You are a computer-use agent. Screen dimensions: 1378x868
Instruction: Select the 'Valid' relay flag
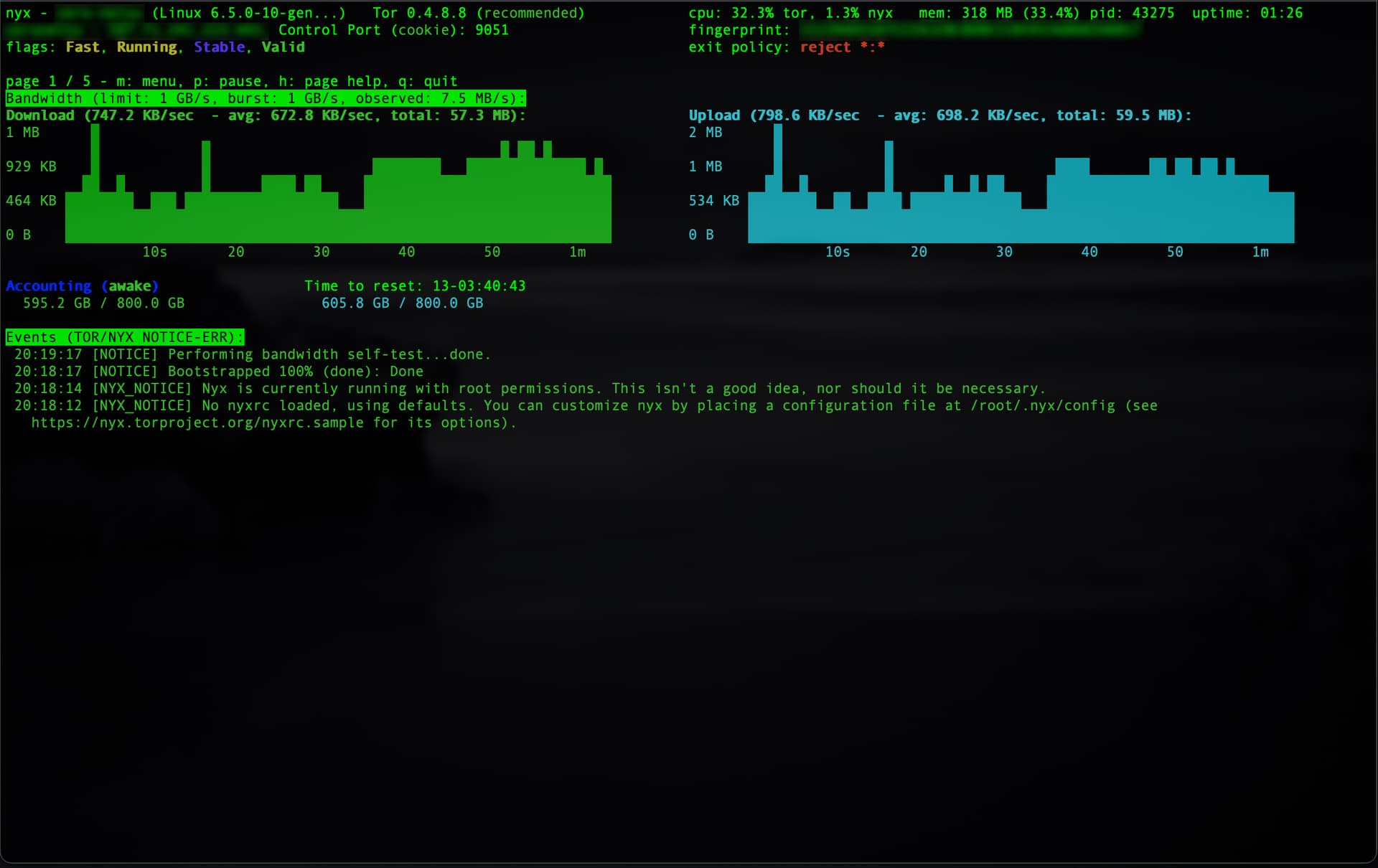pos(283,47)
